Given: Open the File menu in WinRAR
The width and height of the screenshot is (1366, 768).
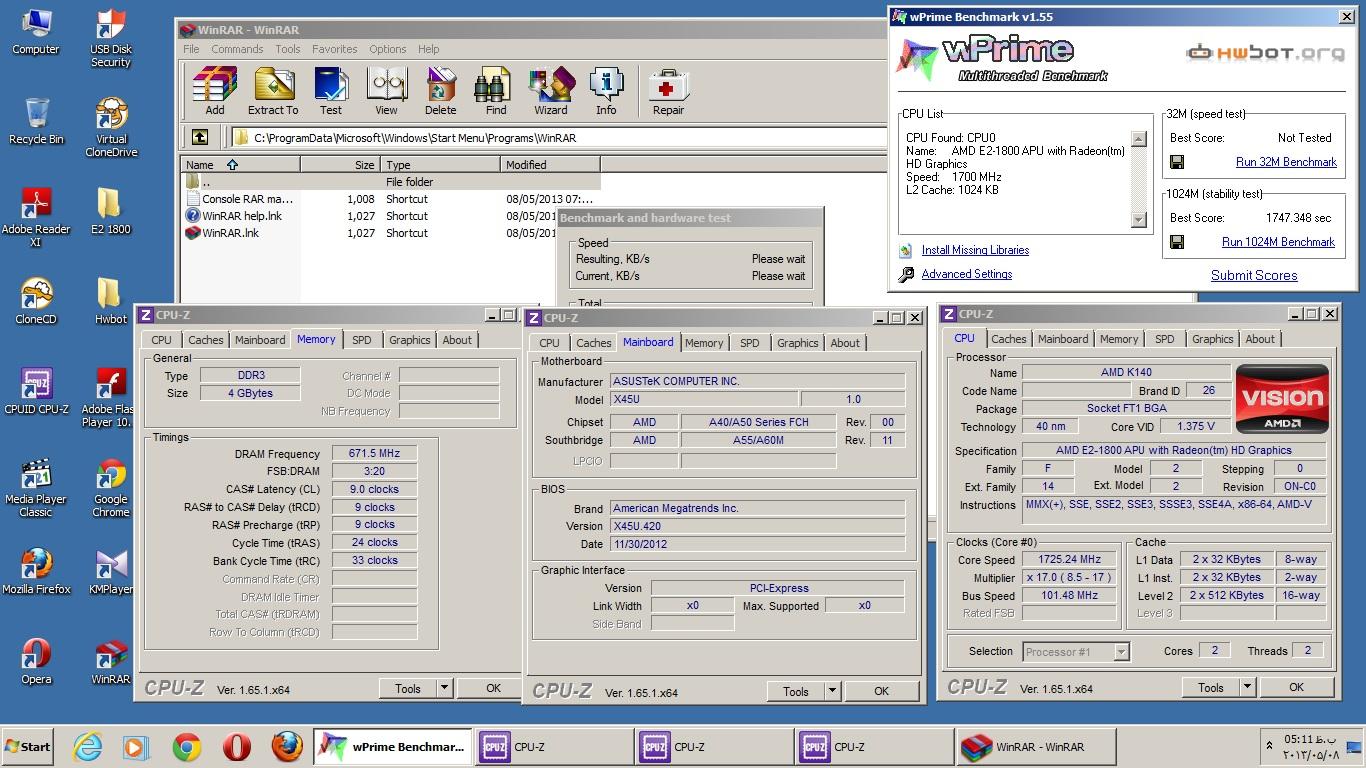Looking at the screenshot, I should pos(191,49).
